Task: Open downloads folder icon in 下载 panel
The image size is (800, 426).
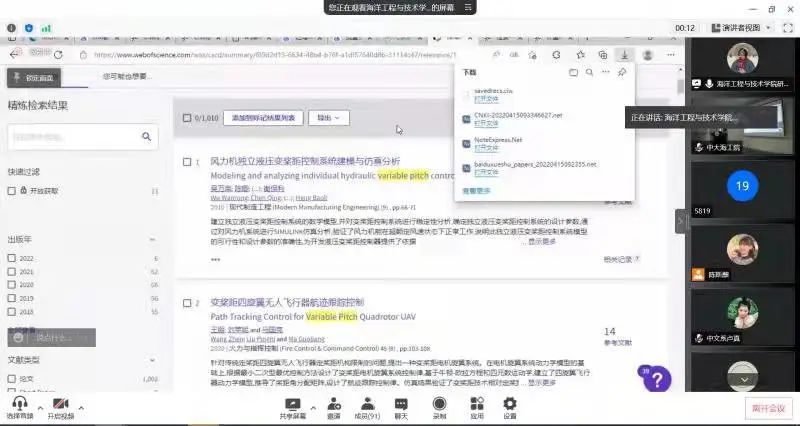Action: (x=573, y=72)
